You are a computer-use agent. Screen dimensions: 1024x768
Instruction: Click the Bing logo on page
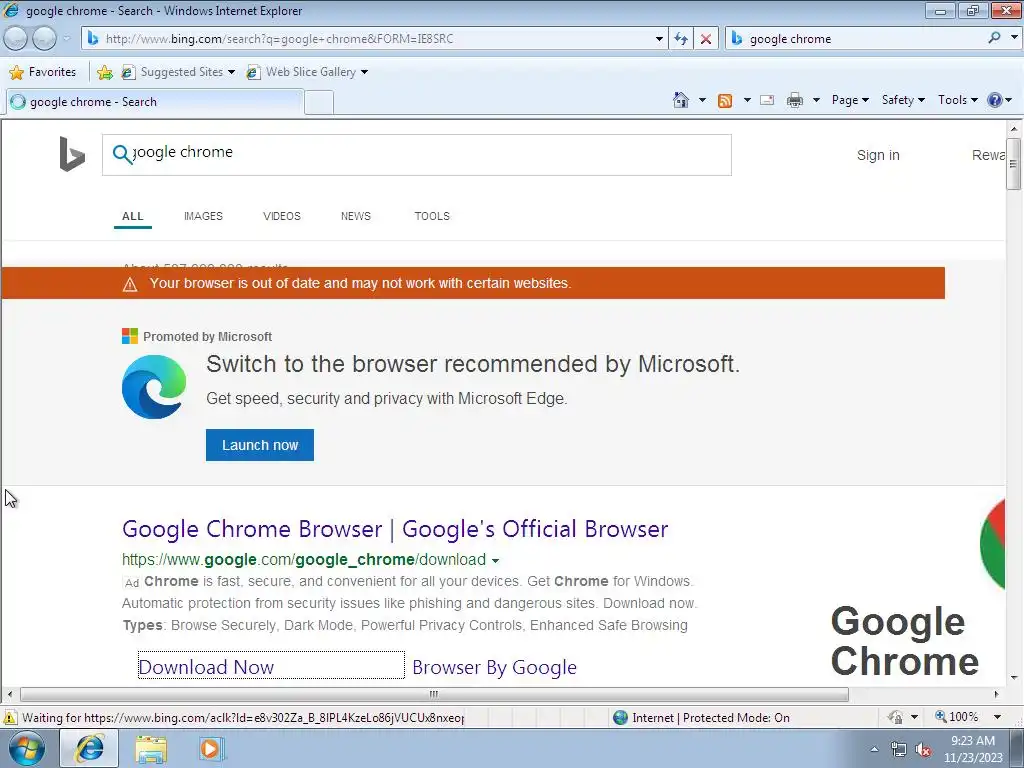coord(72,154)
